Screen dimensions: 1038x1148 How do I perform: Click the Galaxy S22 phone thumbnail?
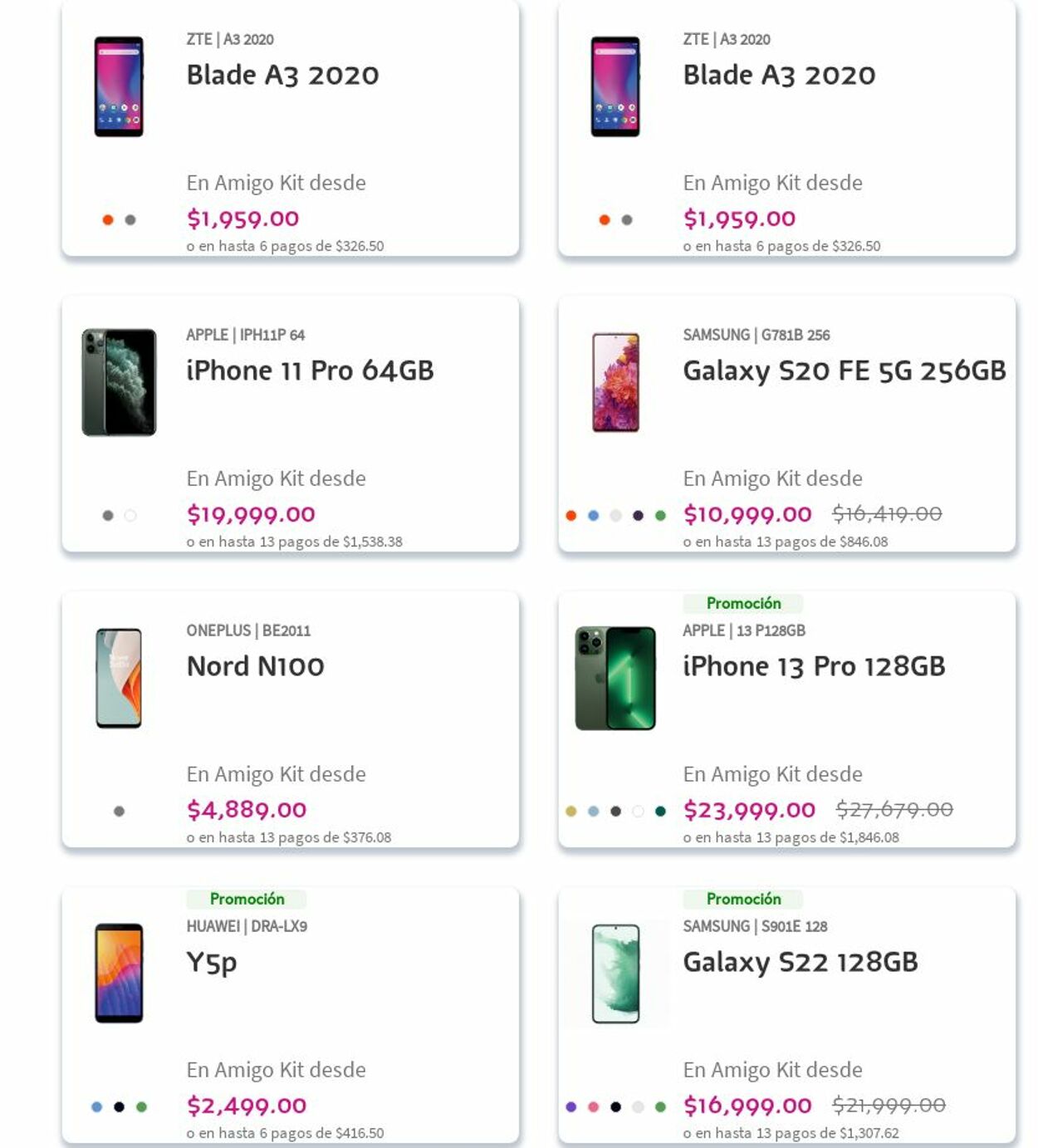tap(615, 974)
